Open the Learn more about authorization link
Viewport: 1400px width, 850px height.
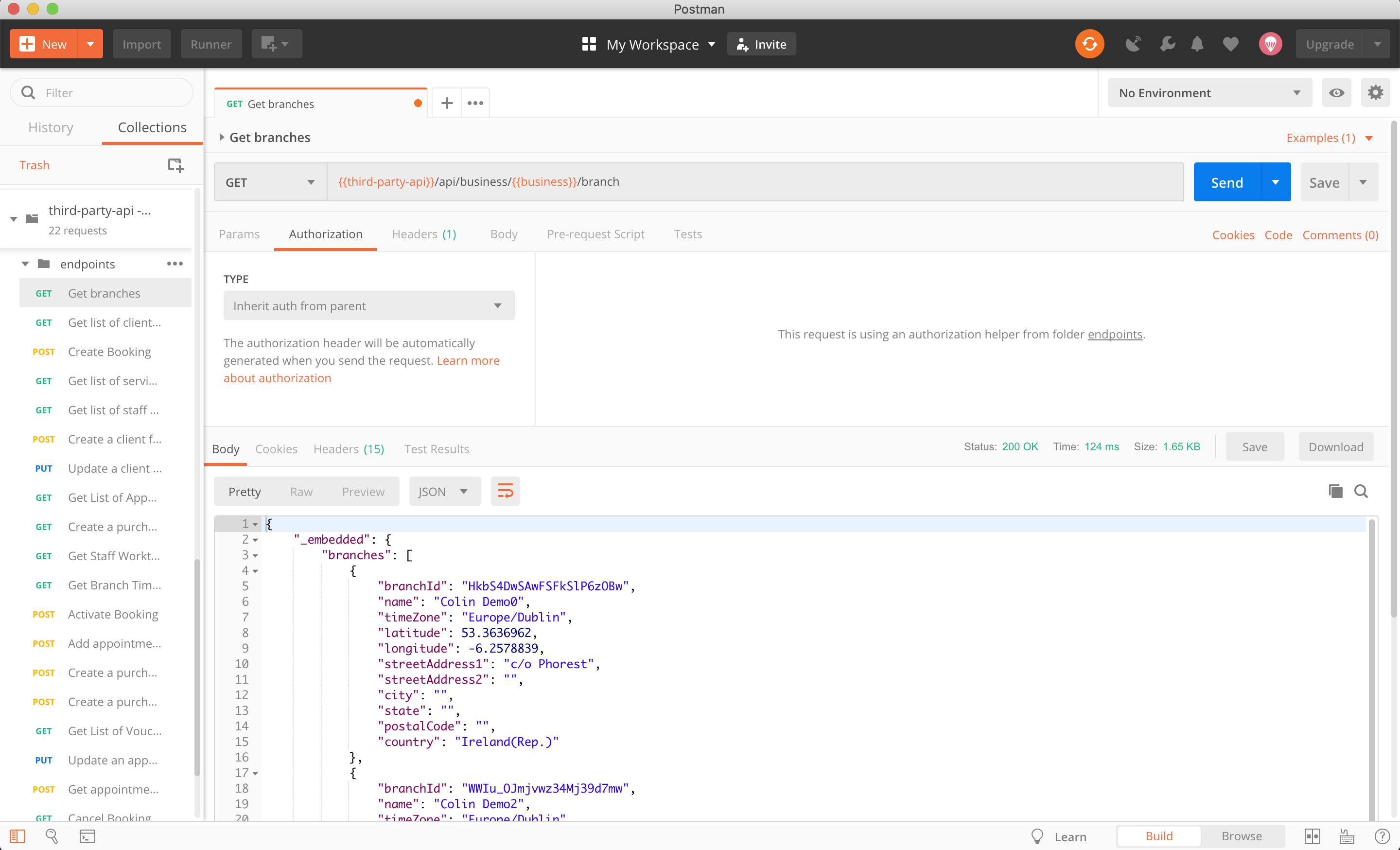(468, 361)
